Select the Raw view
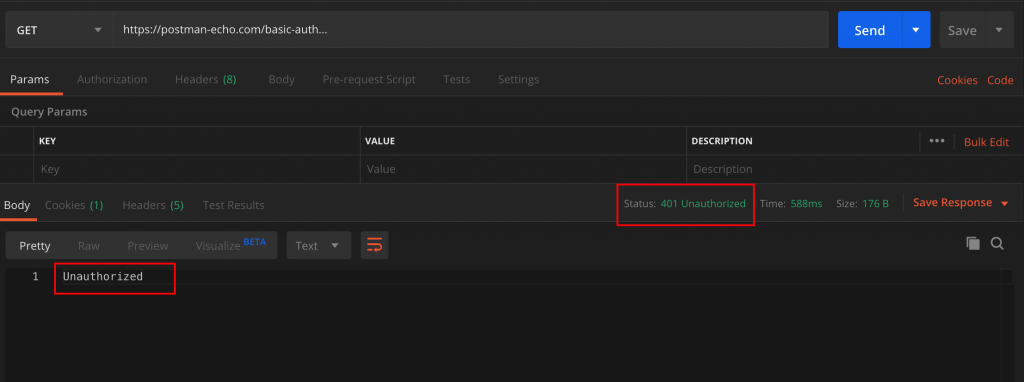 click(x=89, y=246)
